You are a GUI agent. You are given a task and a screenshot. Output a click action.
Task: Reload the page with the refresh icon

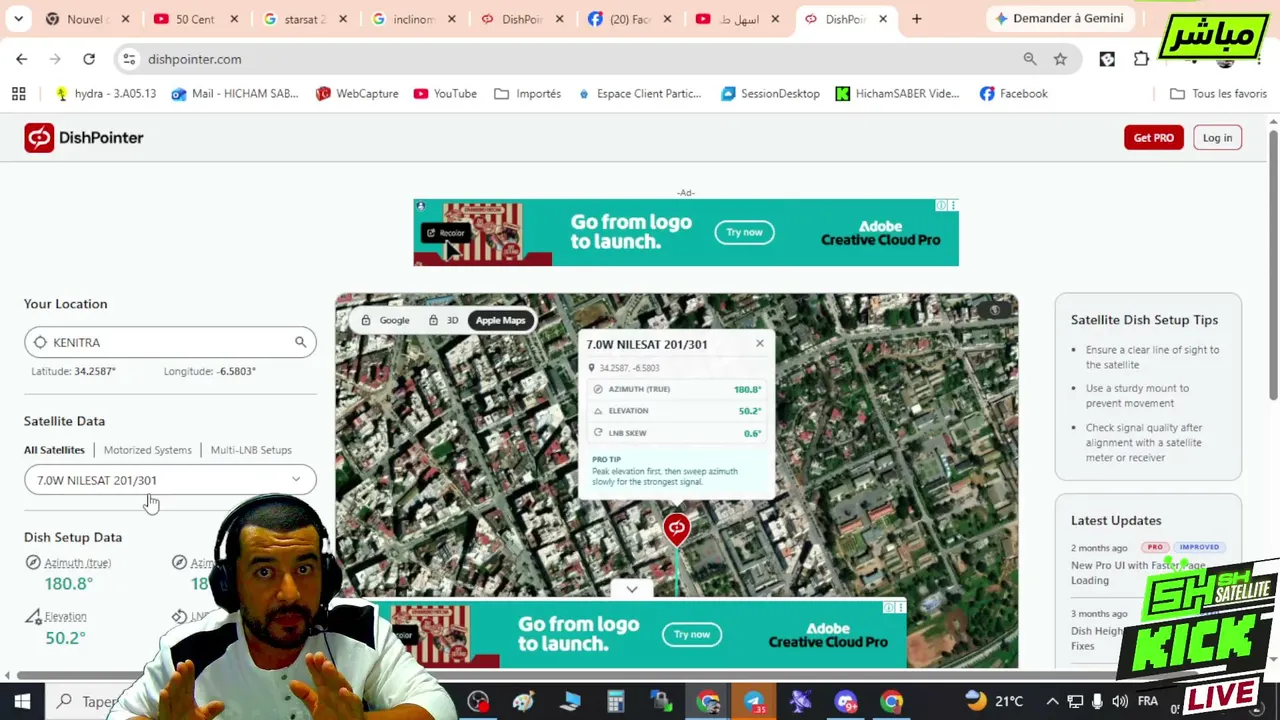(89, 59)
